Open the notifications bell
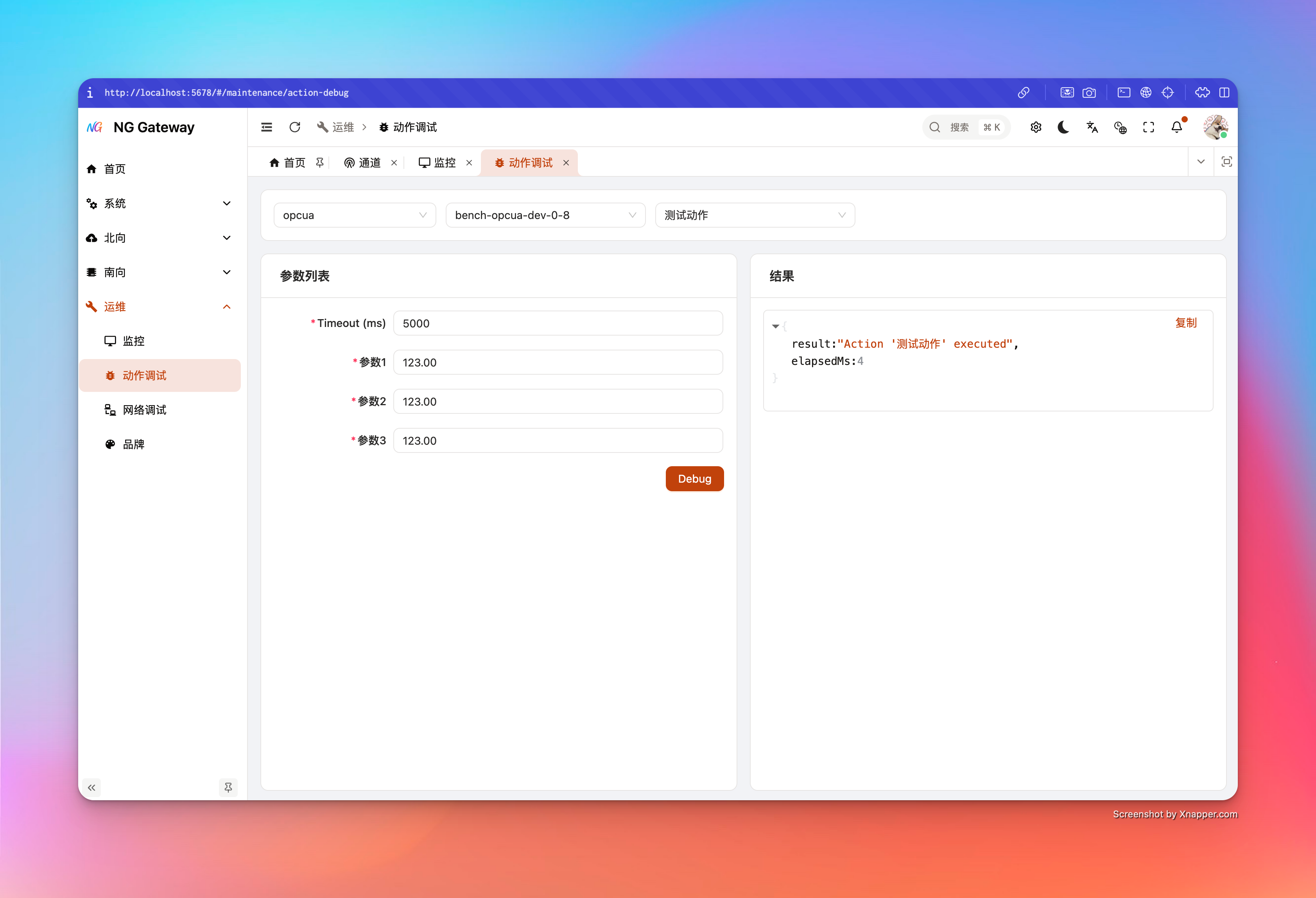 tap(1177, 127)
